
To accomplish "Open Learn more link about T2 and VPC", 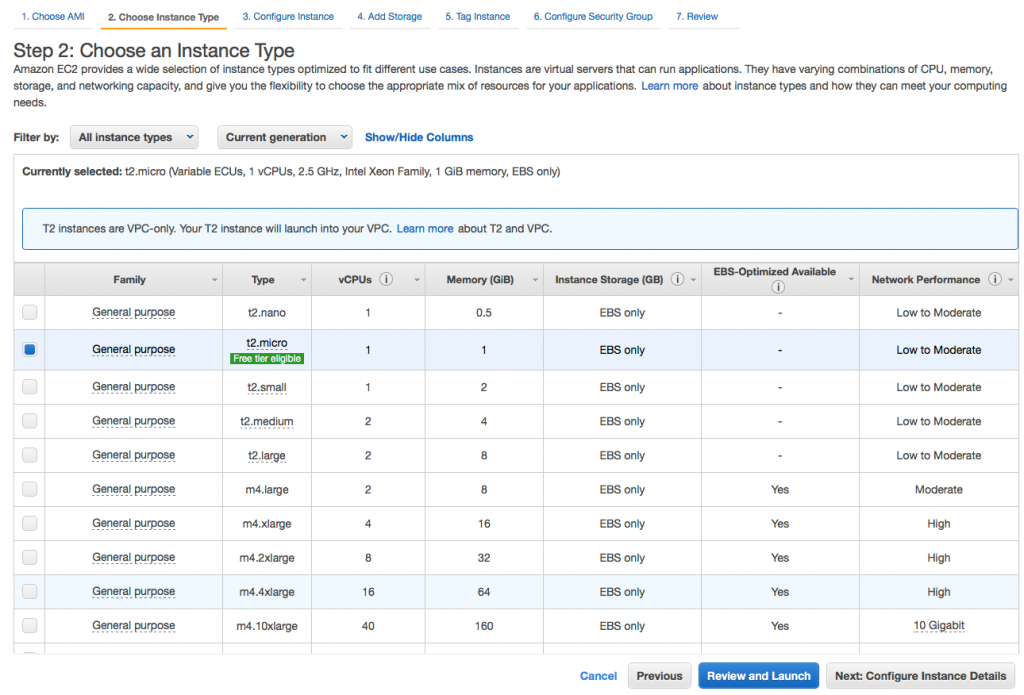I will click(424, 229).
